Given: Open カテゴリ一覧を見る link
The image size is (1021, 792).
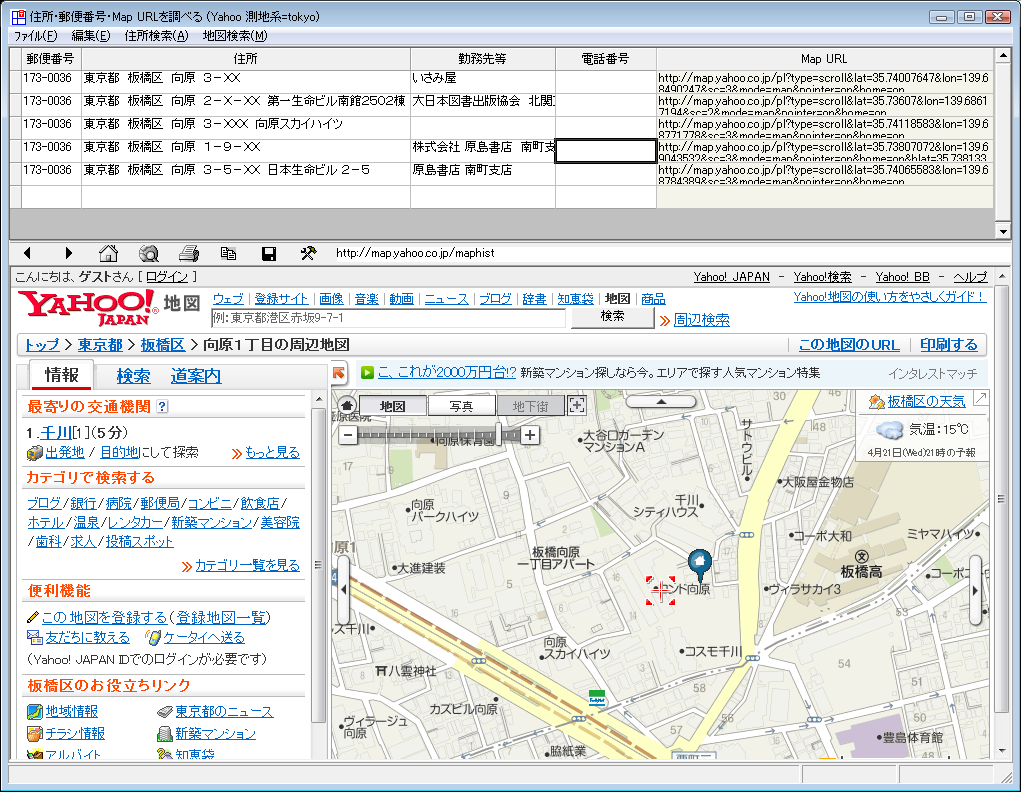Looking at the screenshot, I should [x=247, y=565].
